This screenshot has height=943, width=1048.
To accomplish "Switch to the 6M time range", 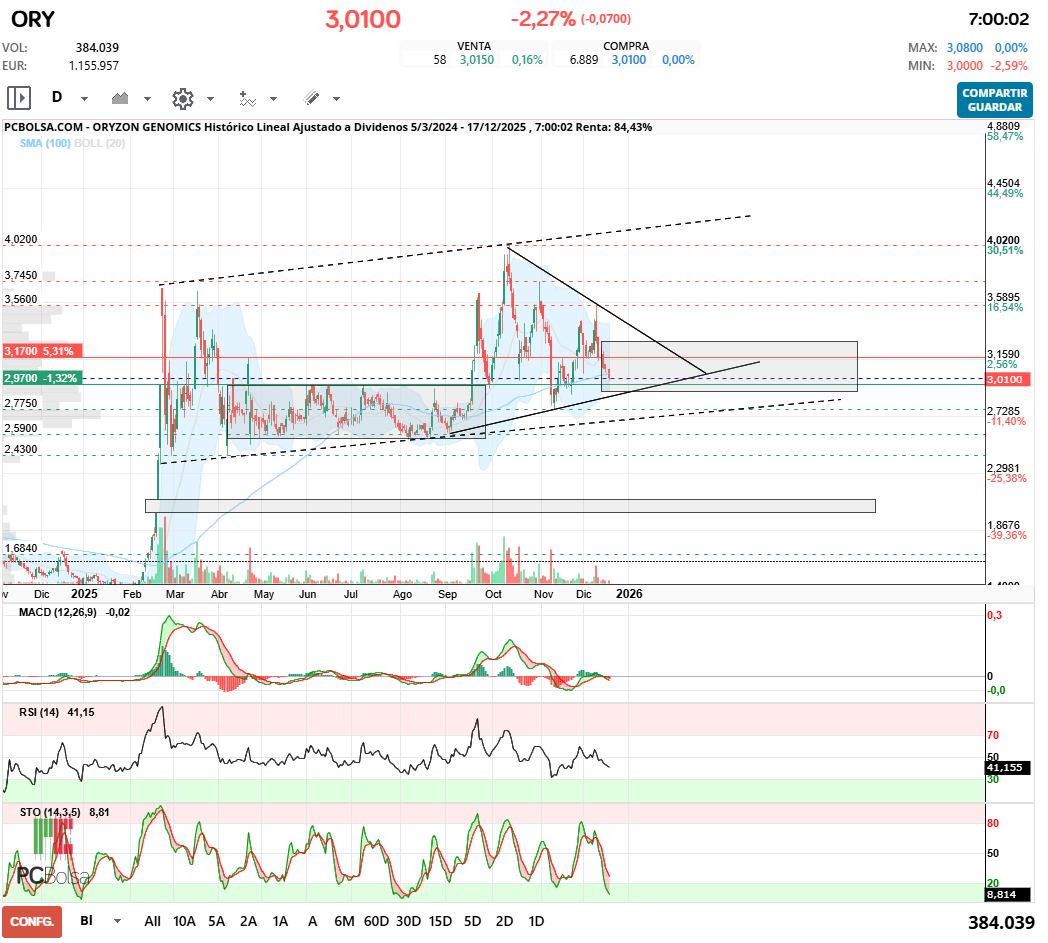I will click(x=345, y=921).
